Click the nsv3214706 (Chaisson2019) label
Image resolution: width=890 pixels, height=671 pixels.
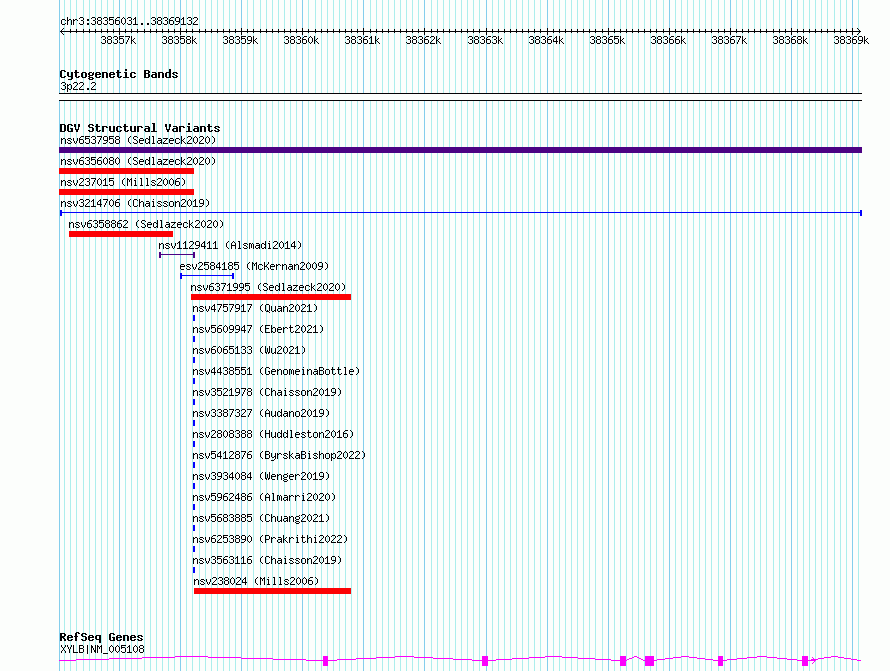[x=135, y=203]
